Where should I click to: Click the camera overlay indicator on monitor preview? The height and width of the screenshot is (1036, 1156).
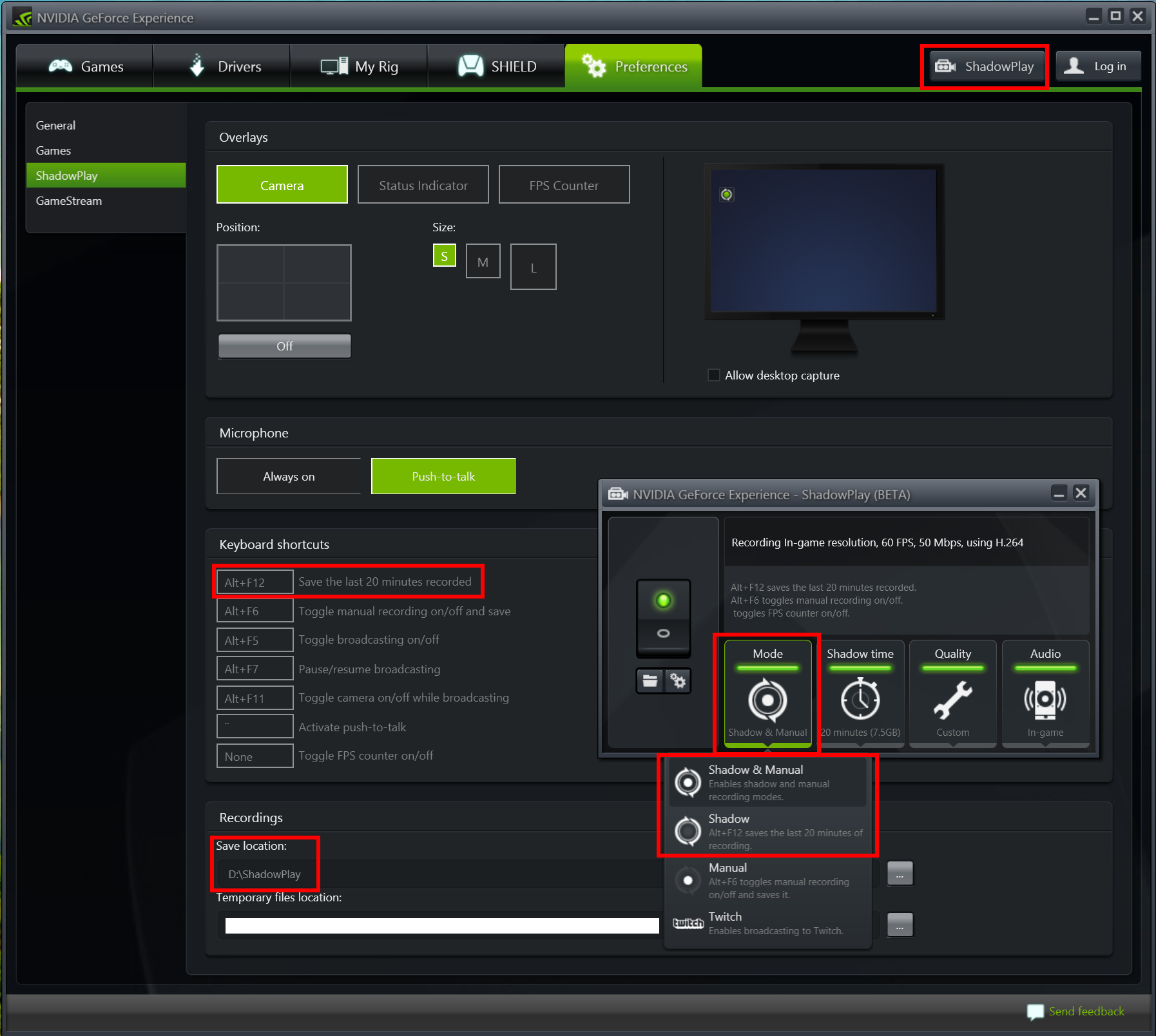point(726,195)
